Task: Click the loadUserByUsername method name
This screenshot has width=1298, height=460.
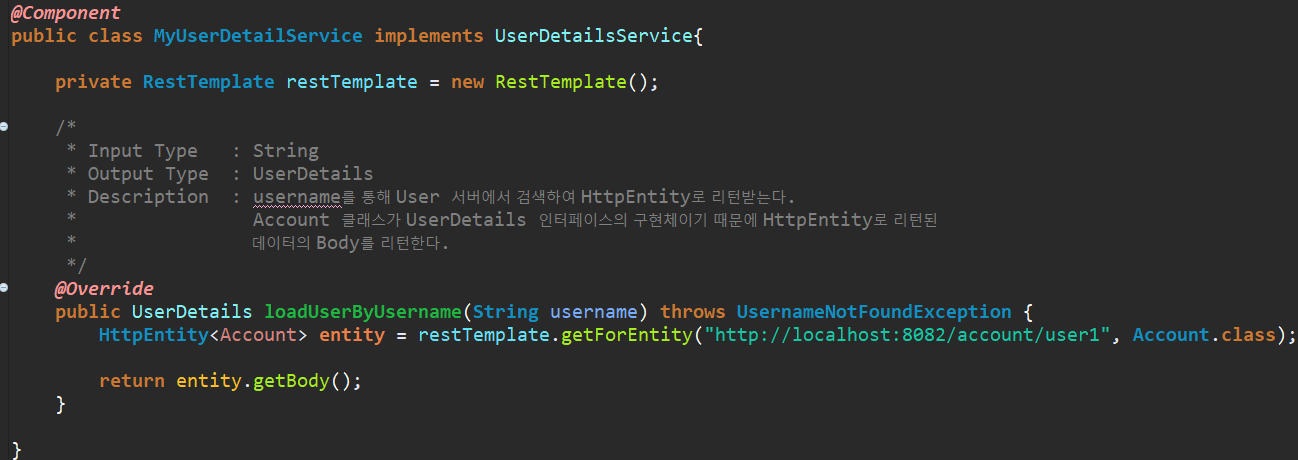Action: point(362,312)
